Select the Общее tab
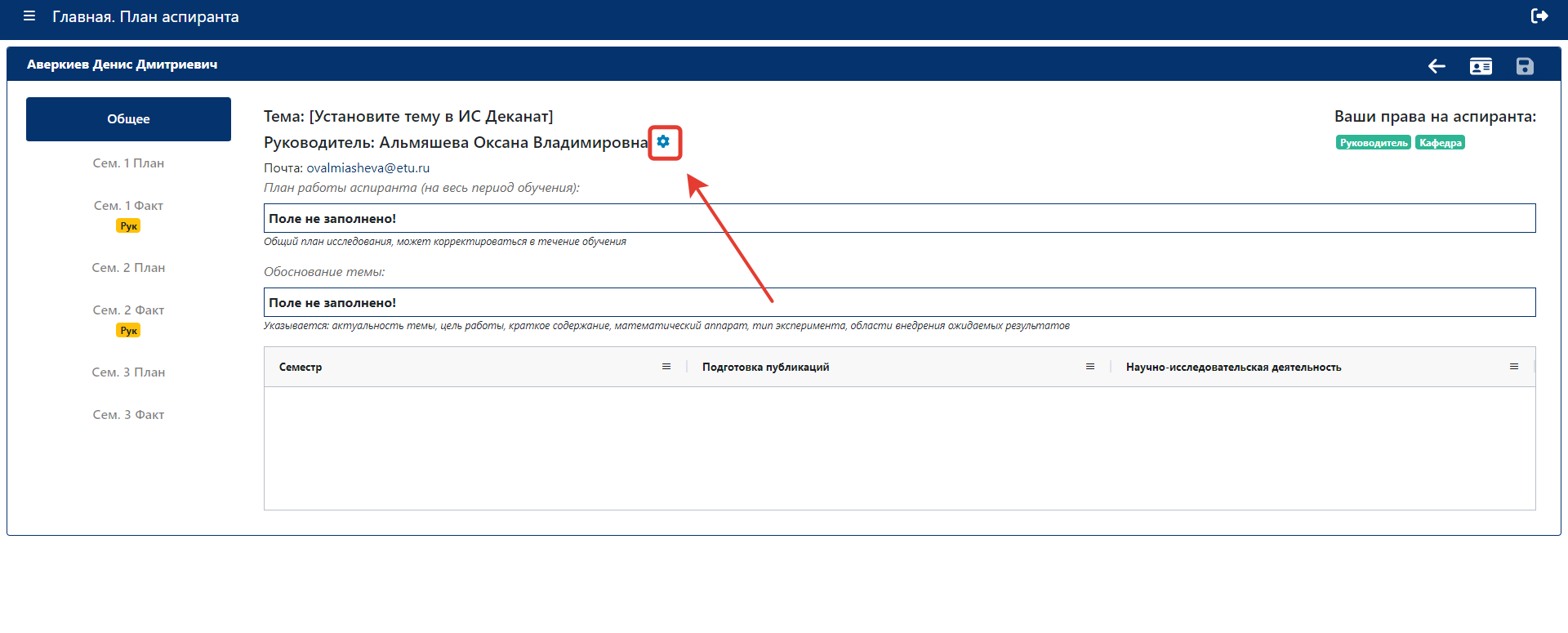1568x633 pixels. (128, 119)
